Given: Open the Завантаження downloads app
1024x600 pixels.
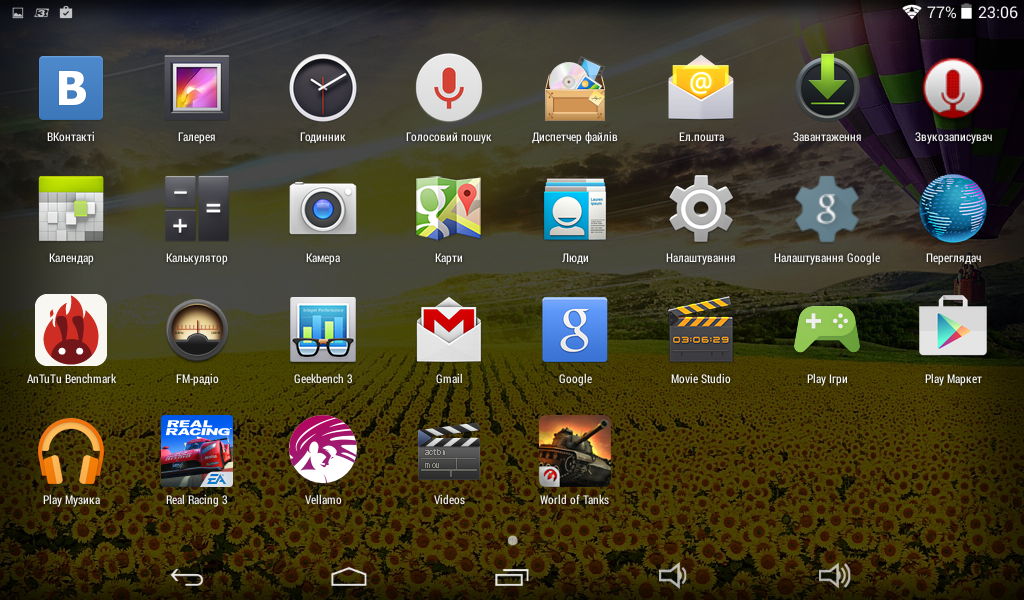Looking at the screenshot, I should (x=827, y=88).
